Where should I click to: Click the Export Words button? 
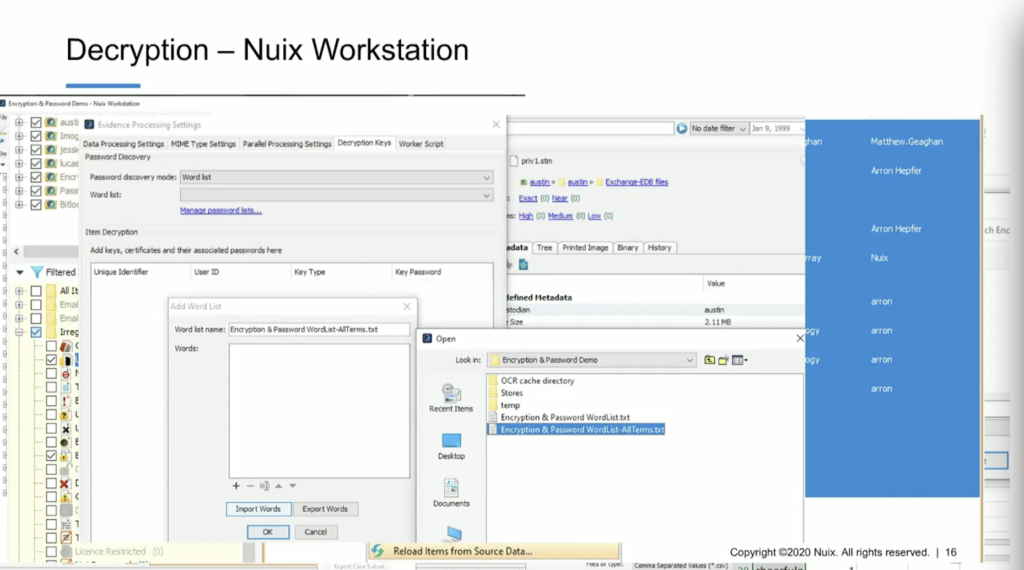(325, 509)
